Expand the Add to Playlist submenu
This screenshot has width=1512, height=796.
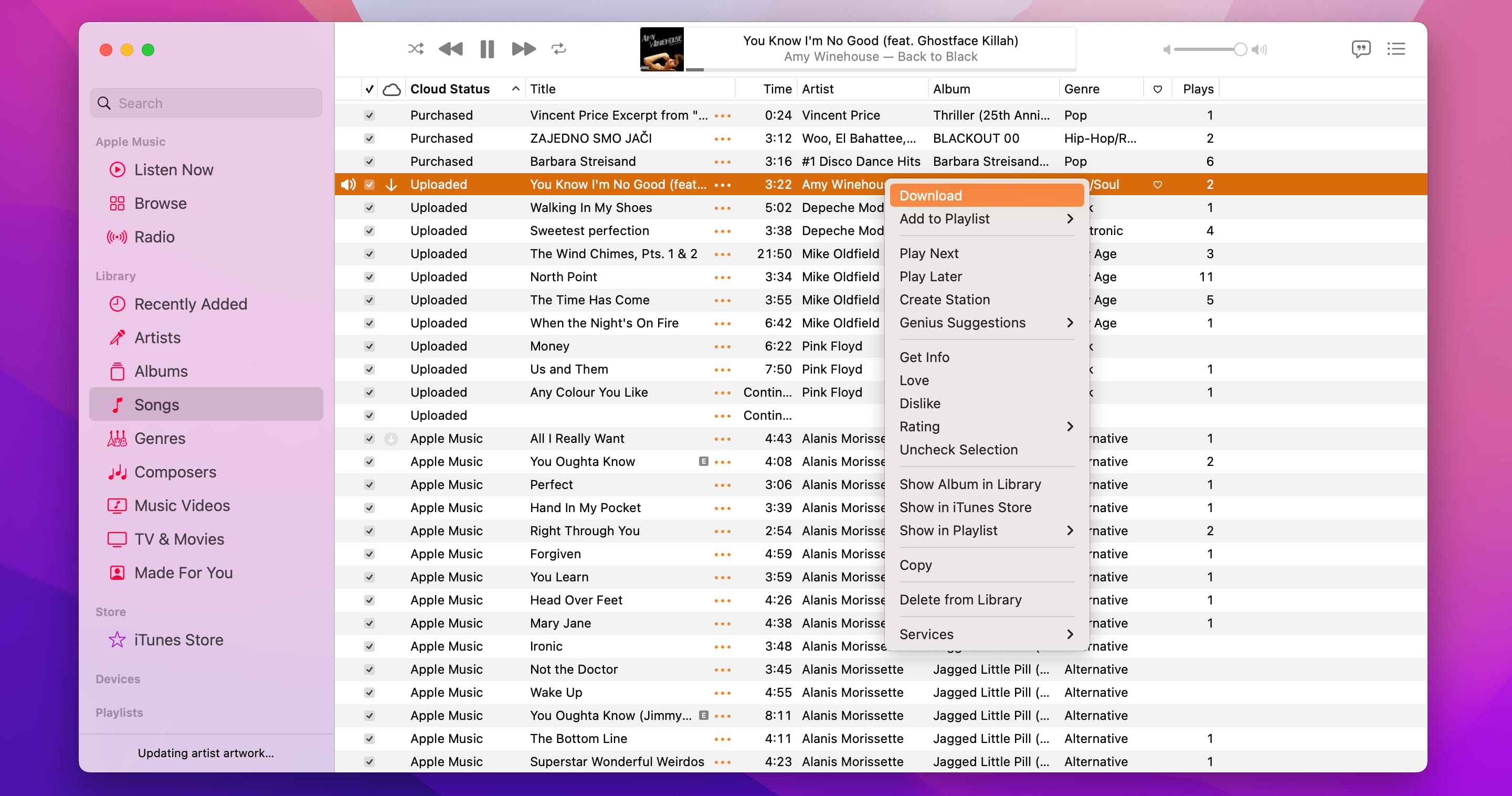(1070, 219)
